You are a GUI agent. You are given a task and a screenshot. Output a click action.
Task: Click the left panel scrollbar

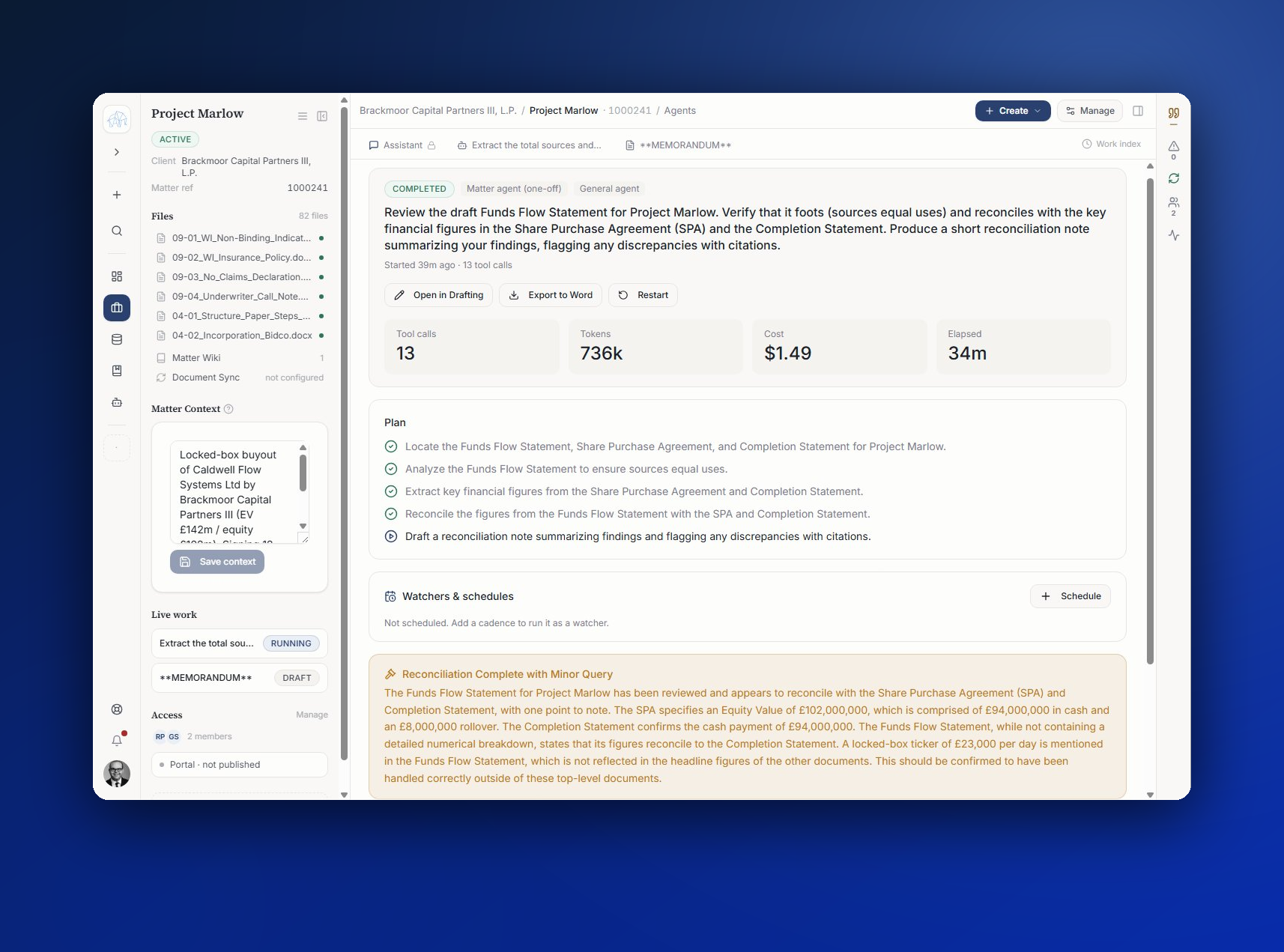click(344, 432)
